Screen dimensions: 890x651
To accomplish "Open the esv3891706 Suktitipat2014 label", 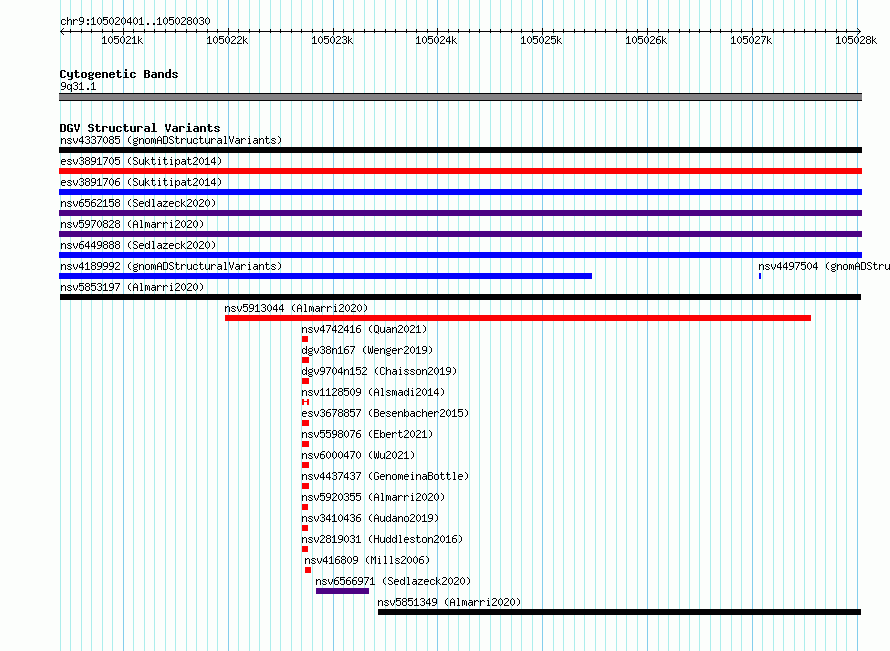I will tap(141, 182).
